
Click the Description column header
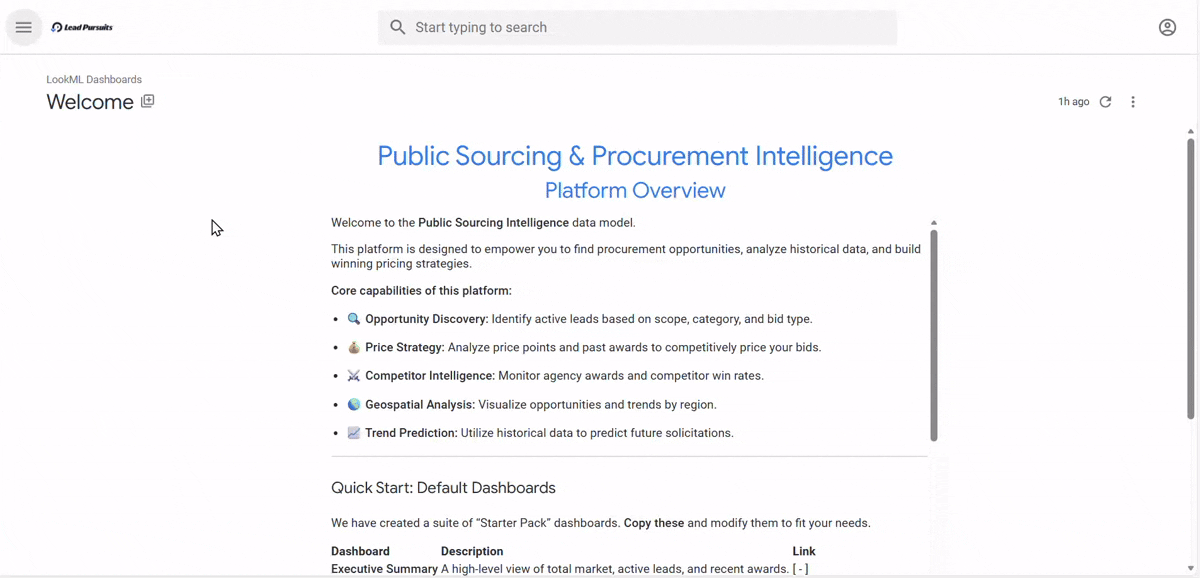pos(472,551)
